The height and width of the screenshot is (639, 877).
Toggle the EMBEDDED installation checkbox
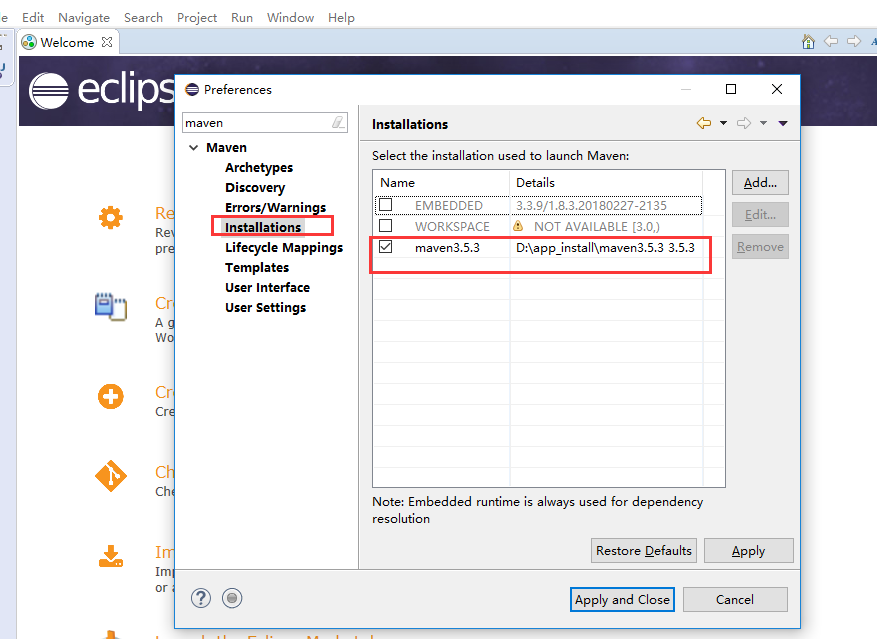(385, 205)
